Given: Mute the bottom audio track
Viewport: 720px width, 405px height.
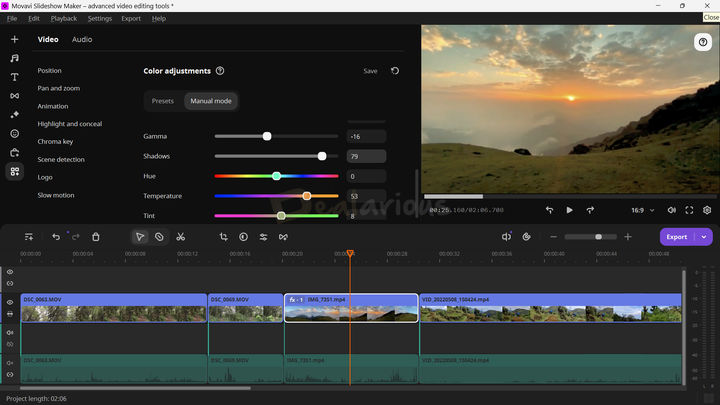Looking at the screenshot, I should tap(10, 363).
